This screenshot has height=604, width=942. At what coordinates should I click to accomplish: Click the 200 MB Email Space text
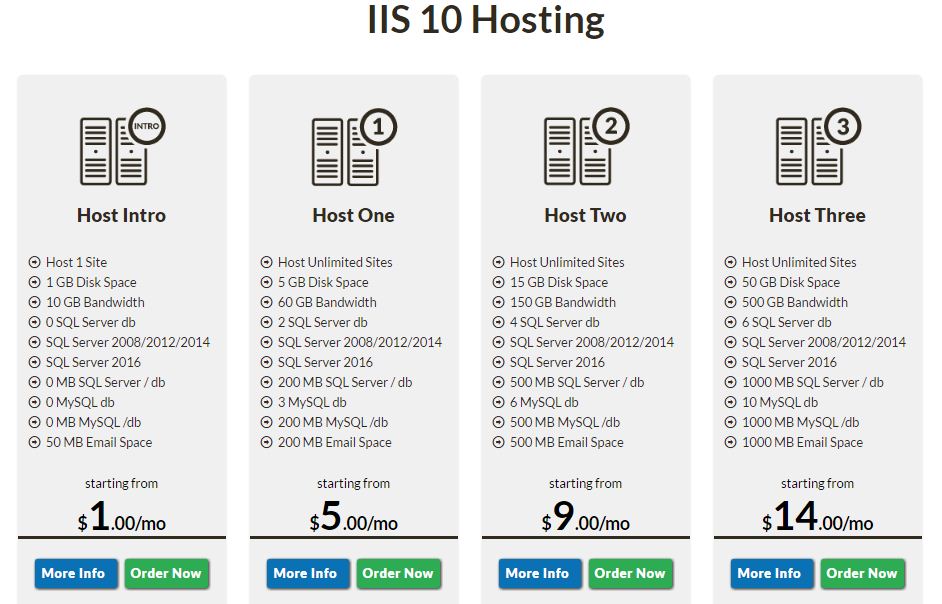(335, 442)
